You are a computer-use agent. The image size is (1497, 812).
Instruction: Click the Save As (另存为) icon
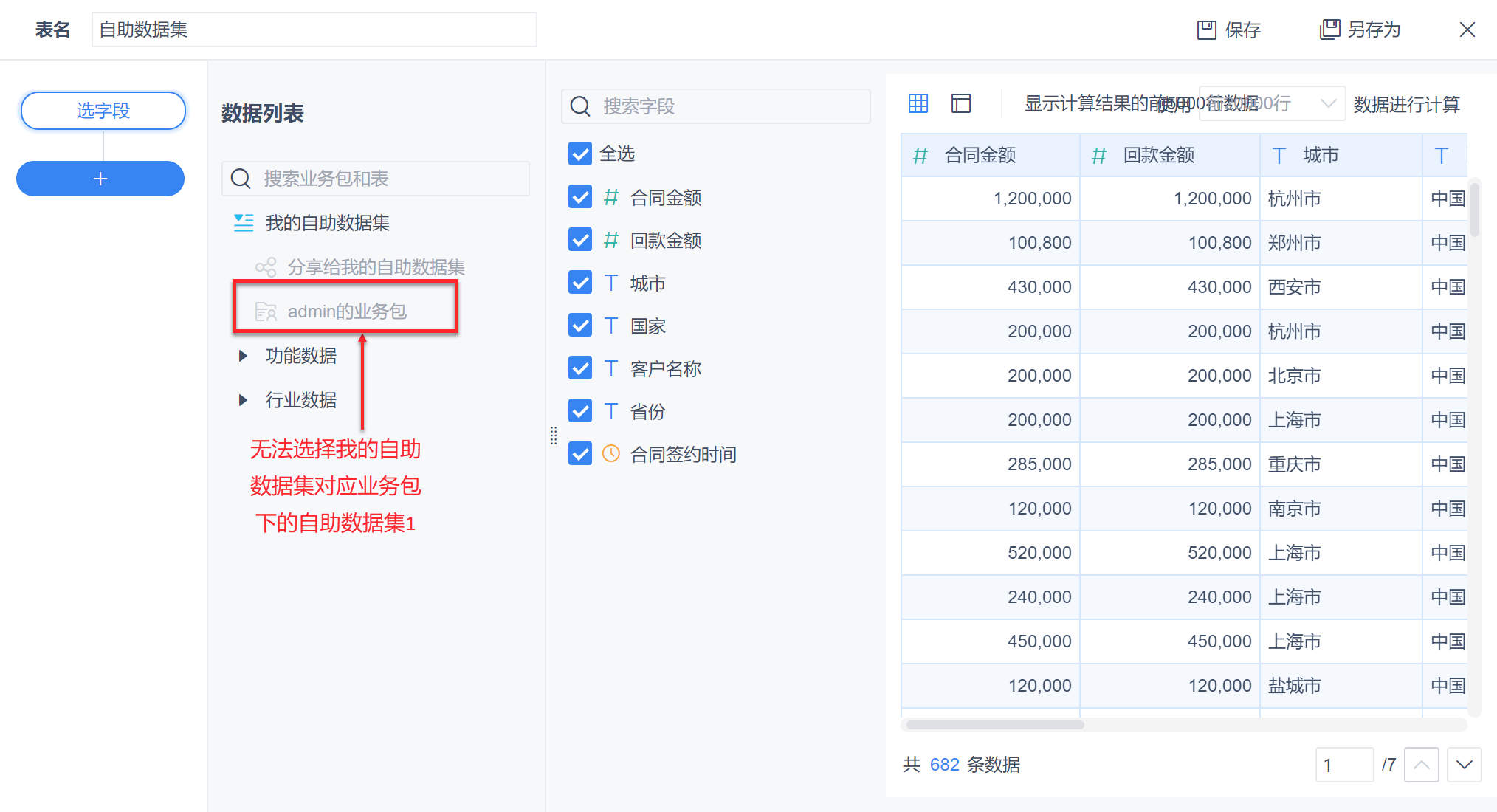point(1329,30)
